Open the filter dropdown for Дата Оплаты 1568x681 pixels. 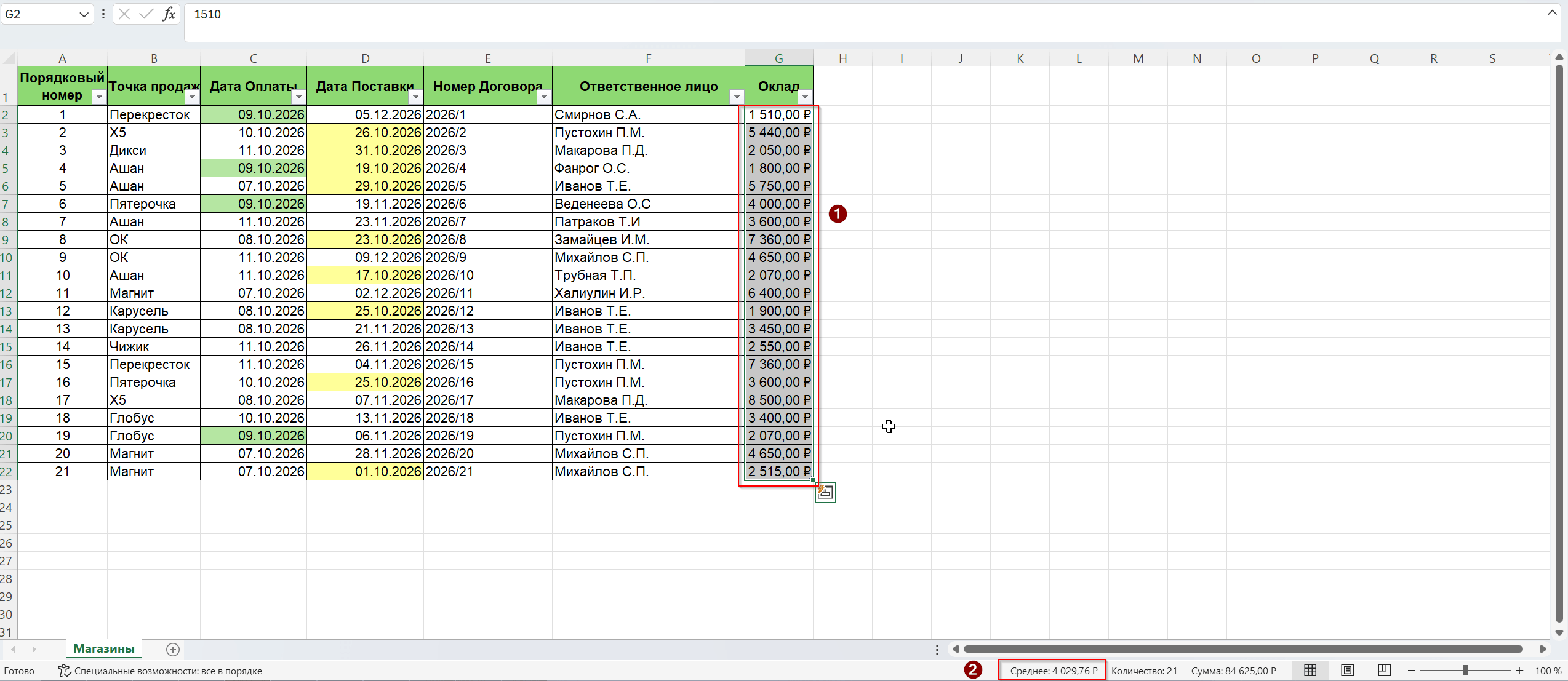298,97
